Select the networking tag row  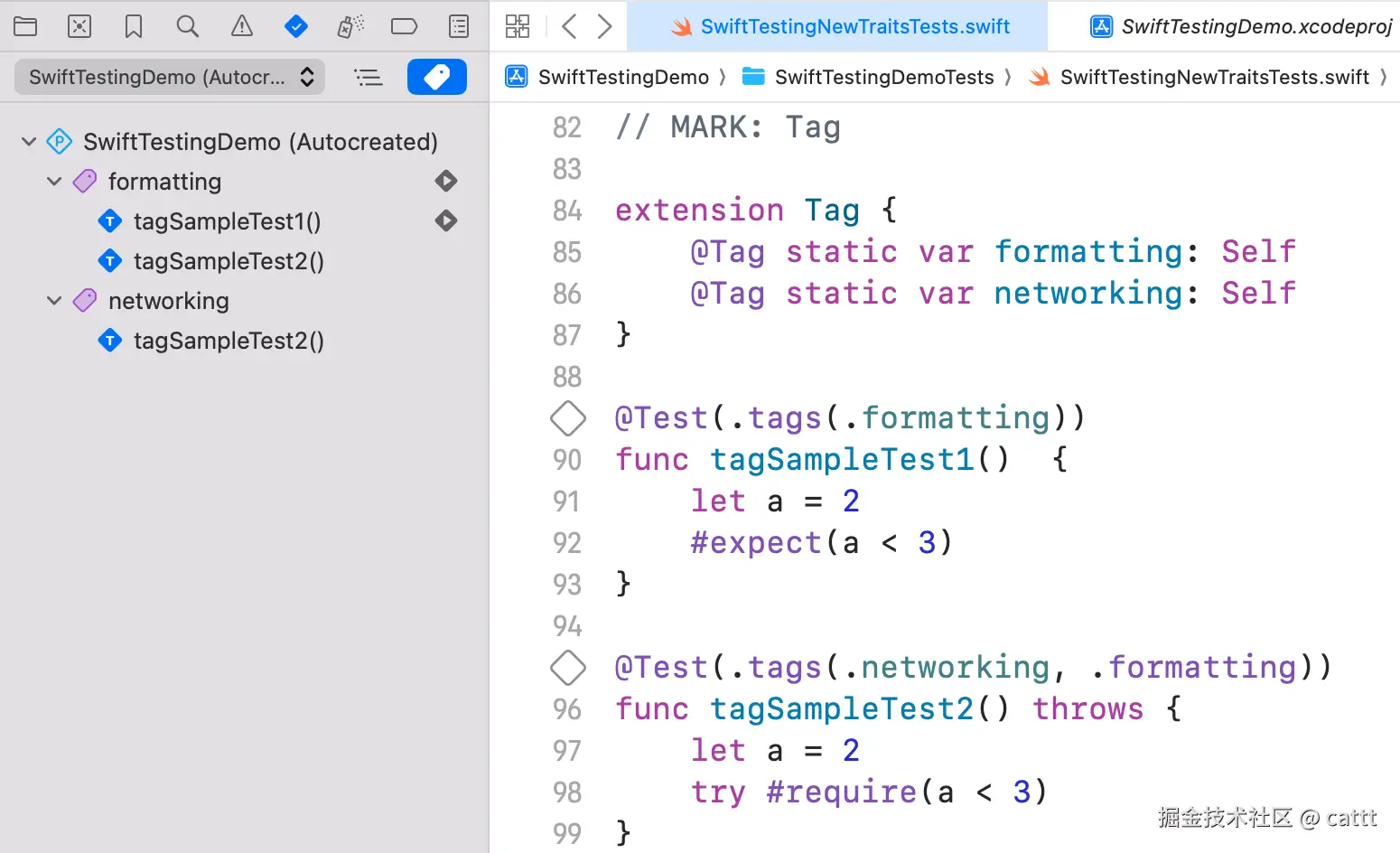(x=244, y=301)
